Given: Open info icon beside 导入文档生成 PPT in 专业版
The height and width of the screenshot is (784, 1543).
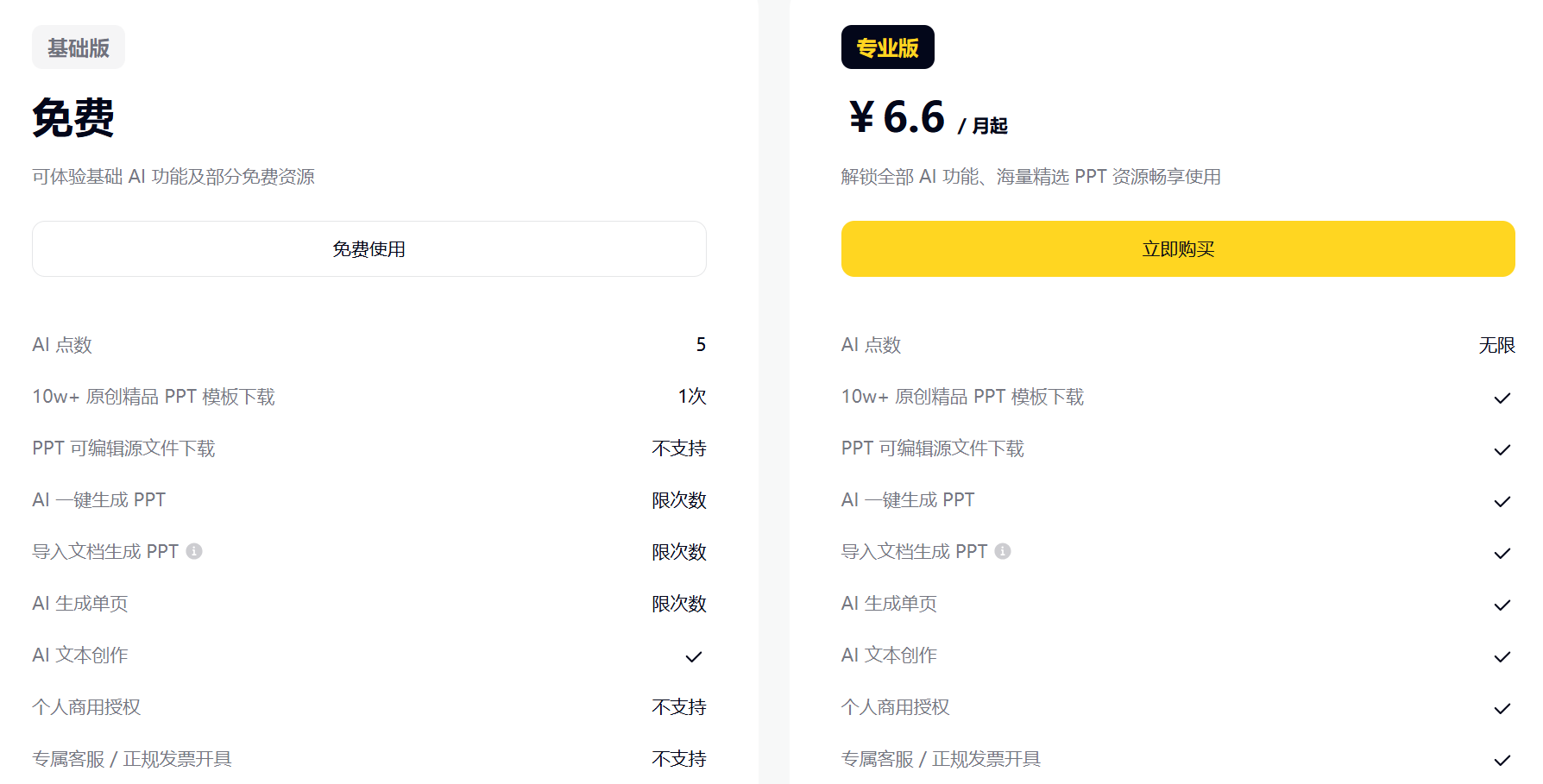Looking at the screenshot, I should point(1003,551).
